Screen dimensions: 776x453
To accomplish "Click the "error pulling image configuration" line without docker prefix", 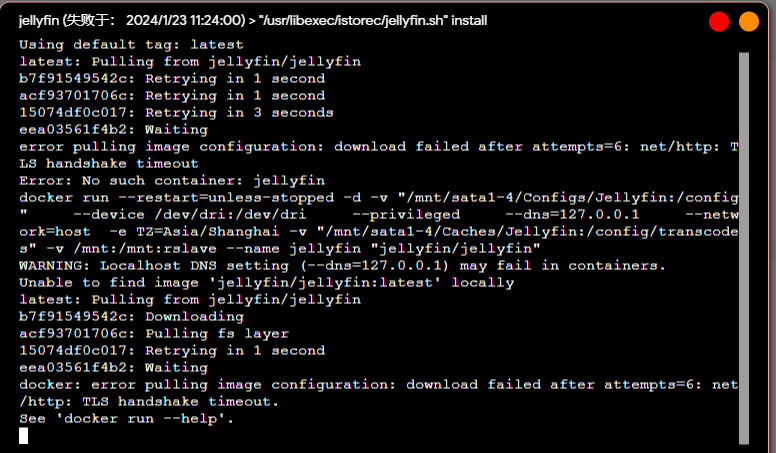I will point(370,146).
